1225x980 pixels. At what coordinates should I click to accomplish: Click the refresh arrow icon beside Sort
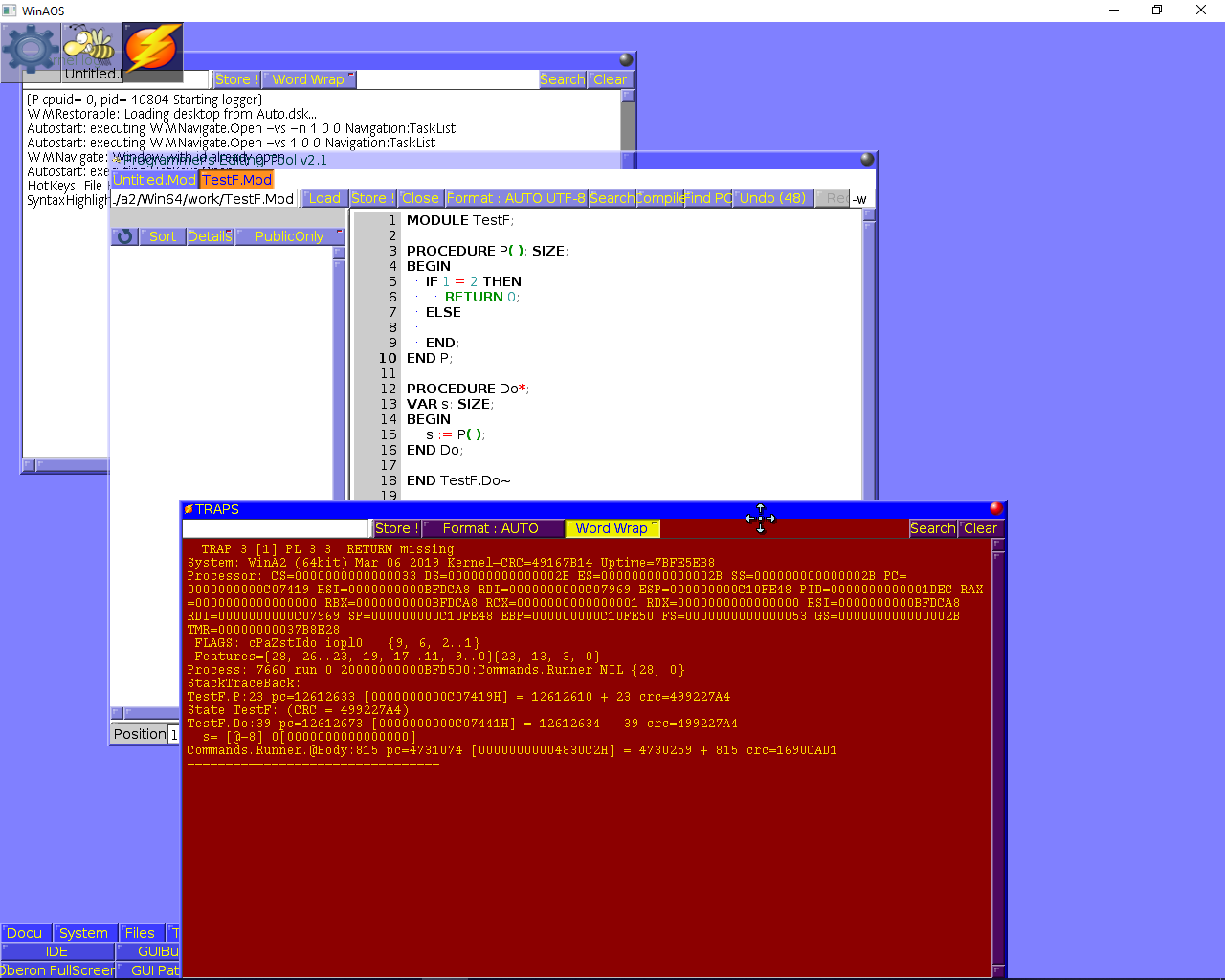pos(124,236)
